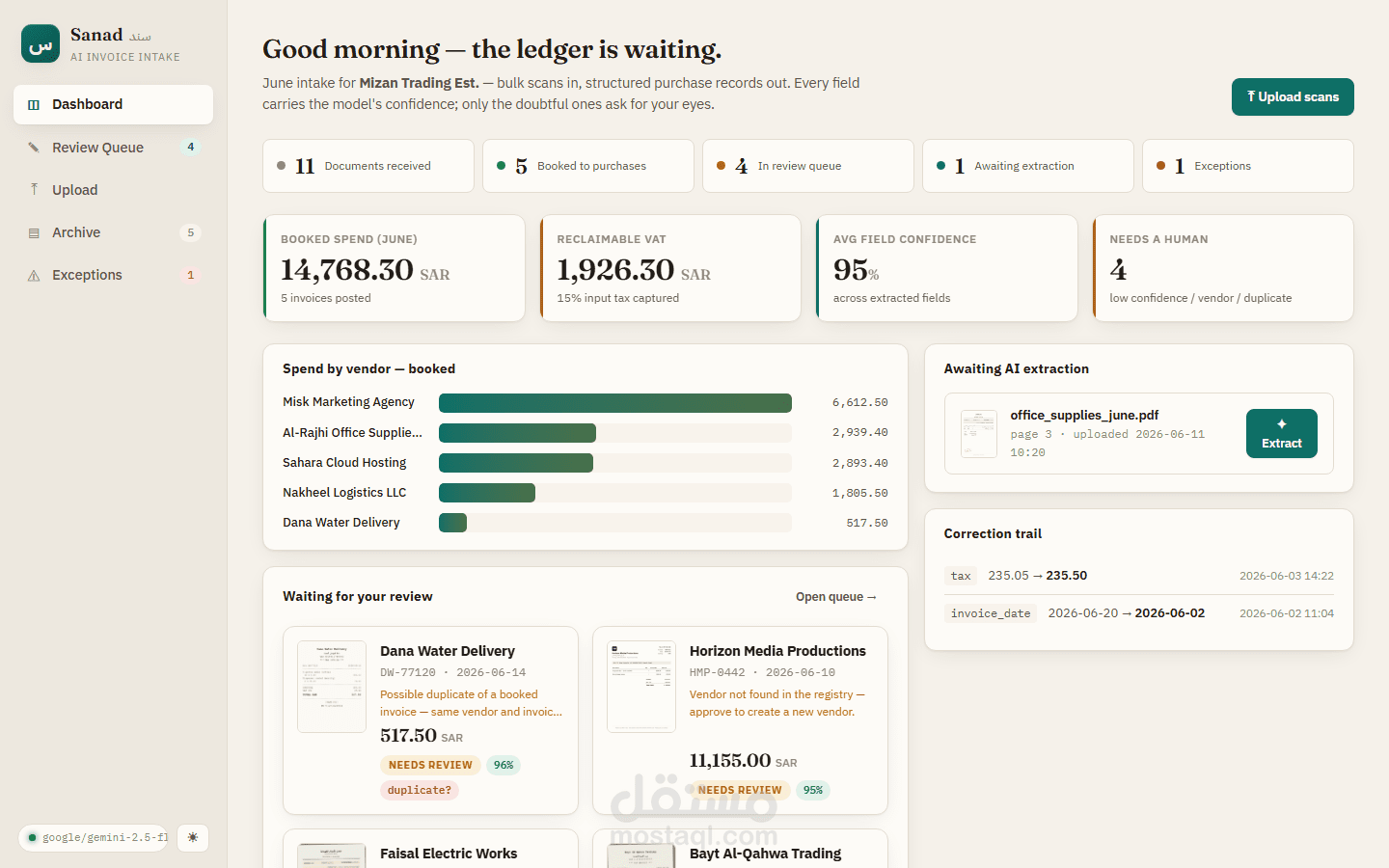Select the Booked to purchases stat chip

pyautogui.click(x=588, y=166)
